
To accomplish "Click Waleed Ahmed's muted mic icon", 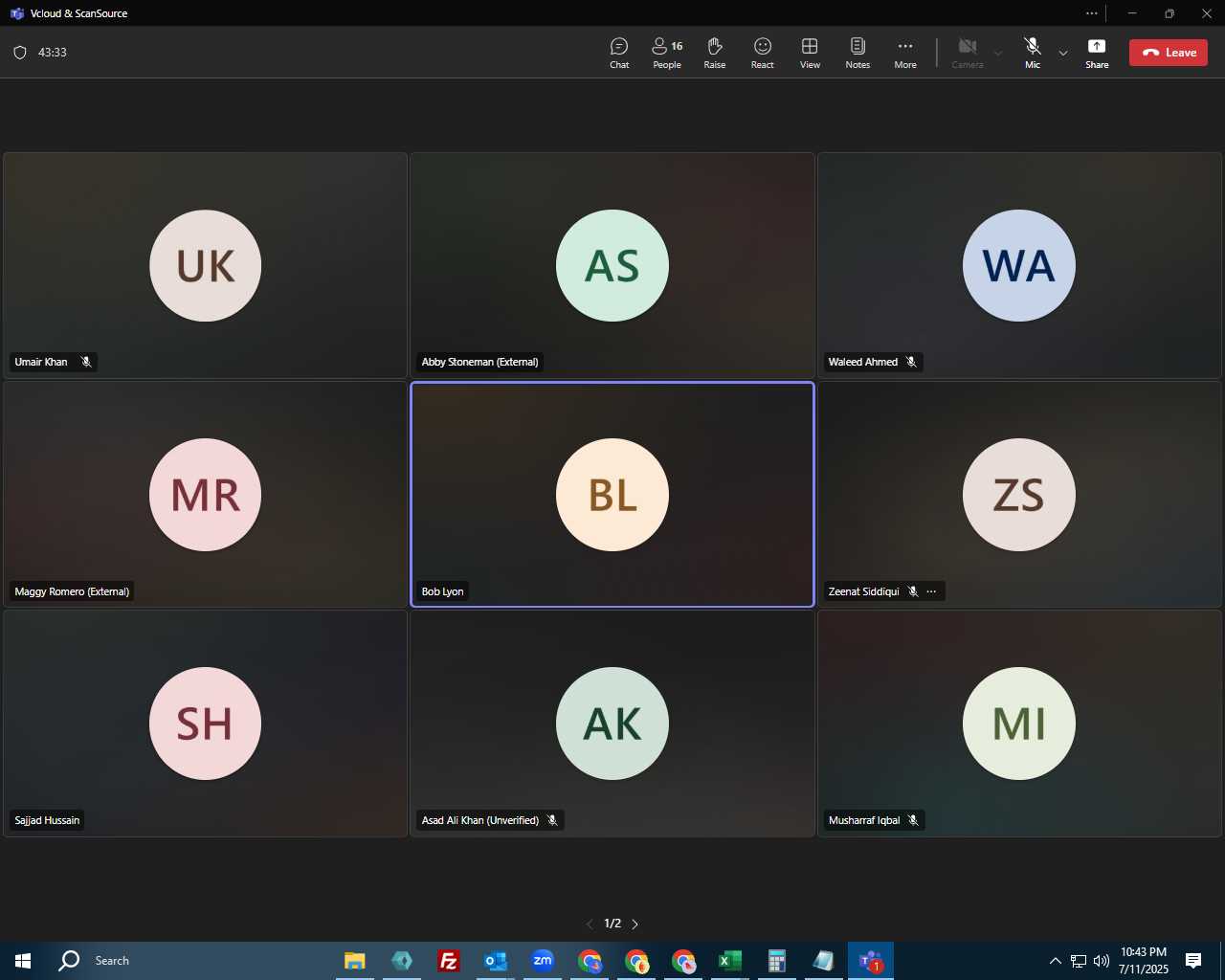I will coord(911,362).
